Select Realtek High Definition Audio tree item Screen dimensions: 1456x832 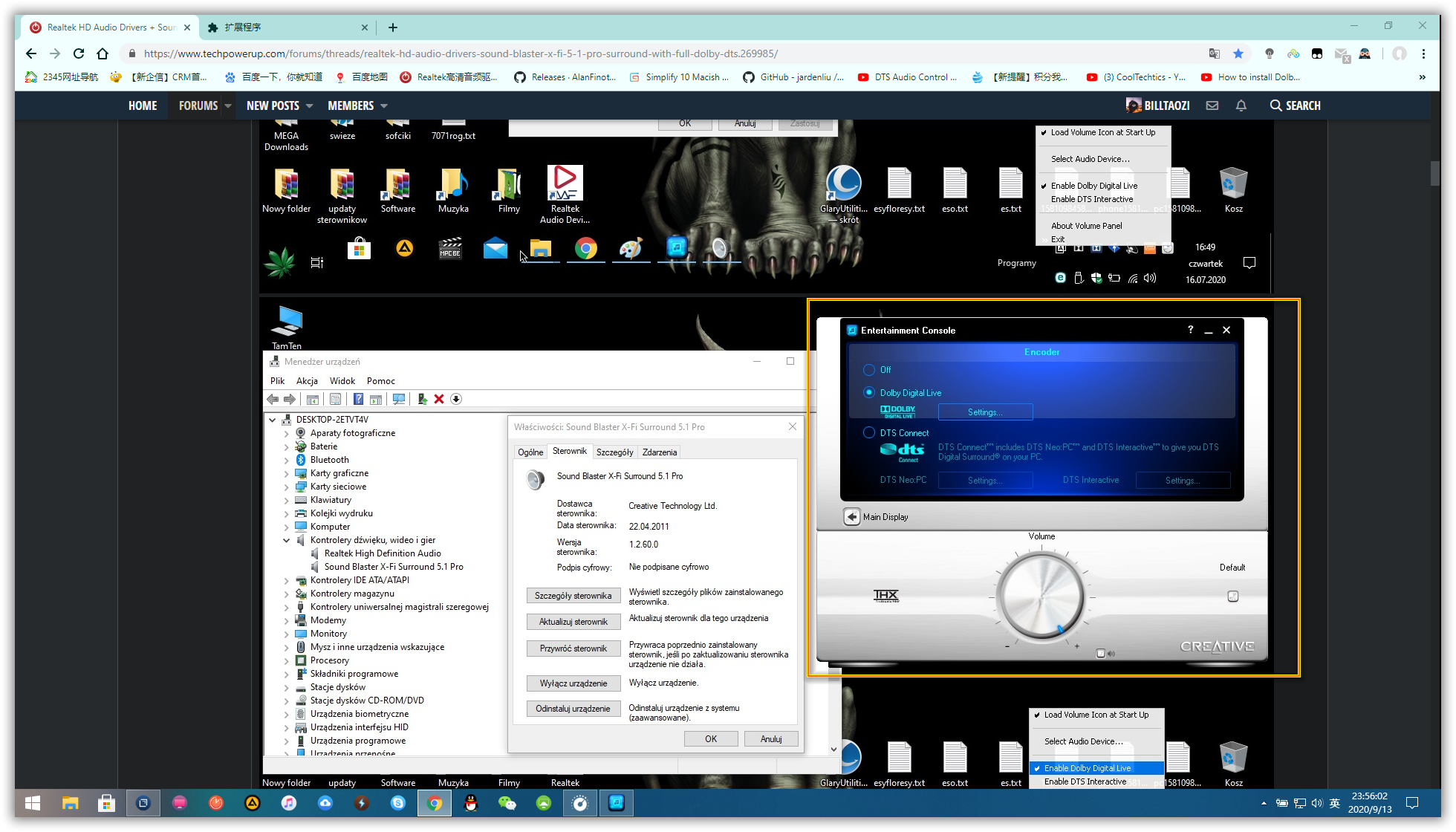click(x=383, y=553)
